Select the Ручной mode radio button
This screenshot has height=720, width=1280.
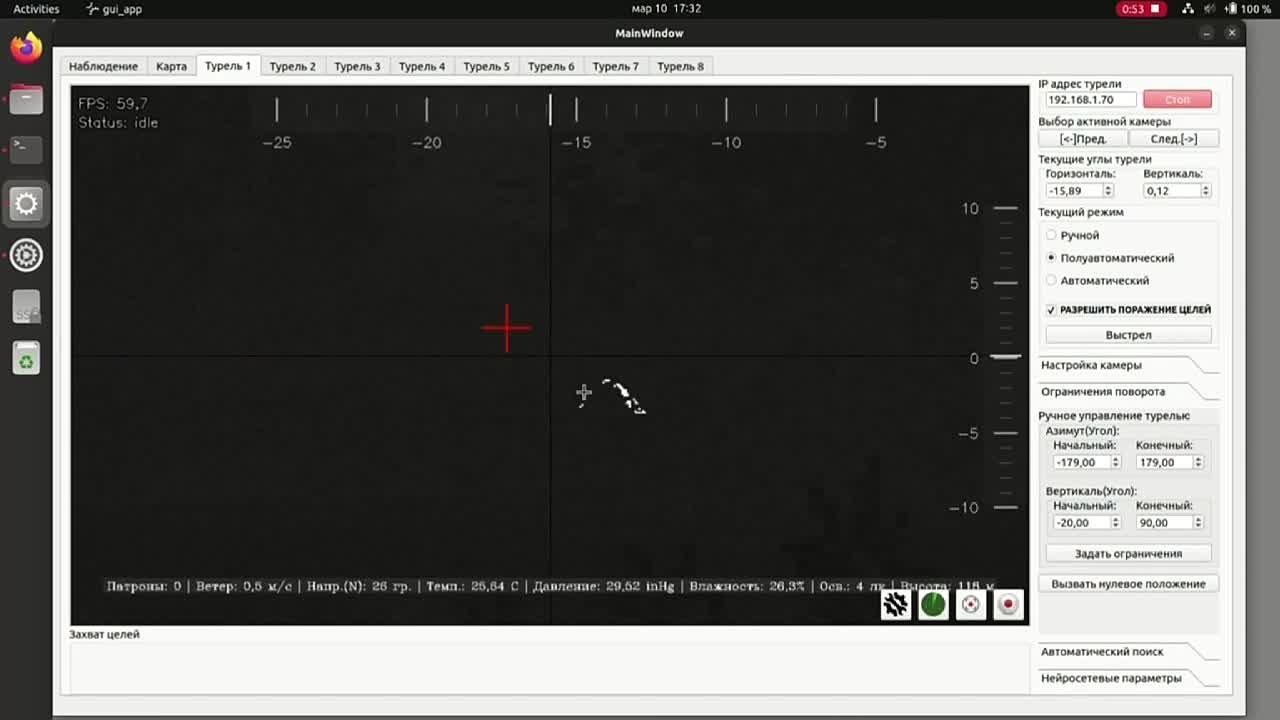click(x=1051, y=235)
